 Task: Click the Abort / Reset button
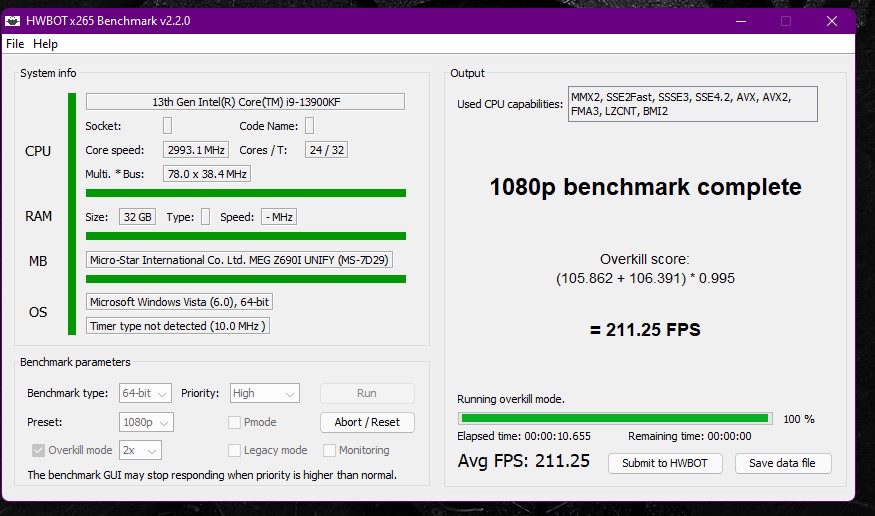[367, 422]
